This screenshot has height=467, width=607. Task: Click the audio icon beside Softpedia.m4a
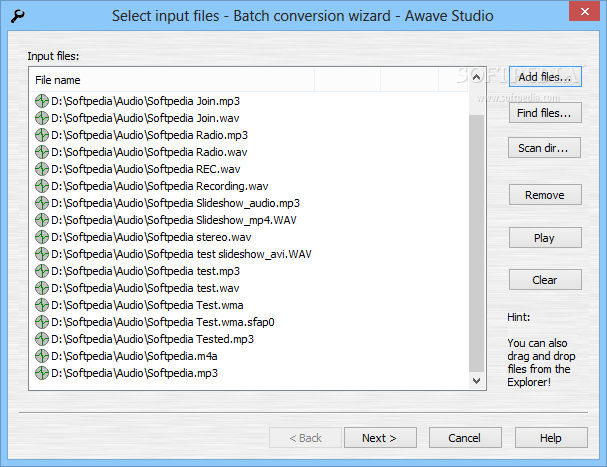pos(41,356)
